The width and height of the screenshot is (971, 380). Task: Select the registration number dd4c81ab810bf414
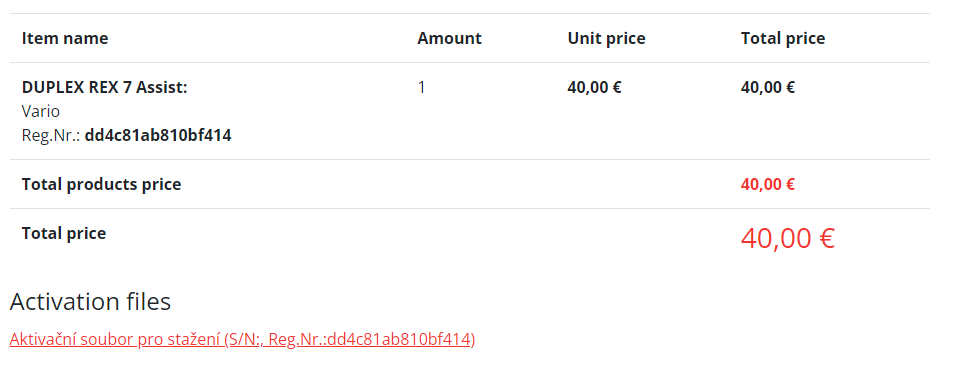pos(158,136)
